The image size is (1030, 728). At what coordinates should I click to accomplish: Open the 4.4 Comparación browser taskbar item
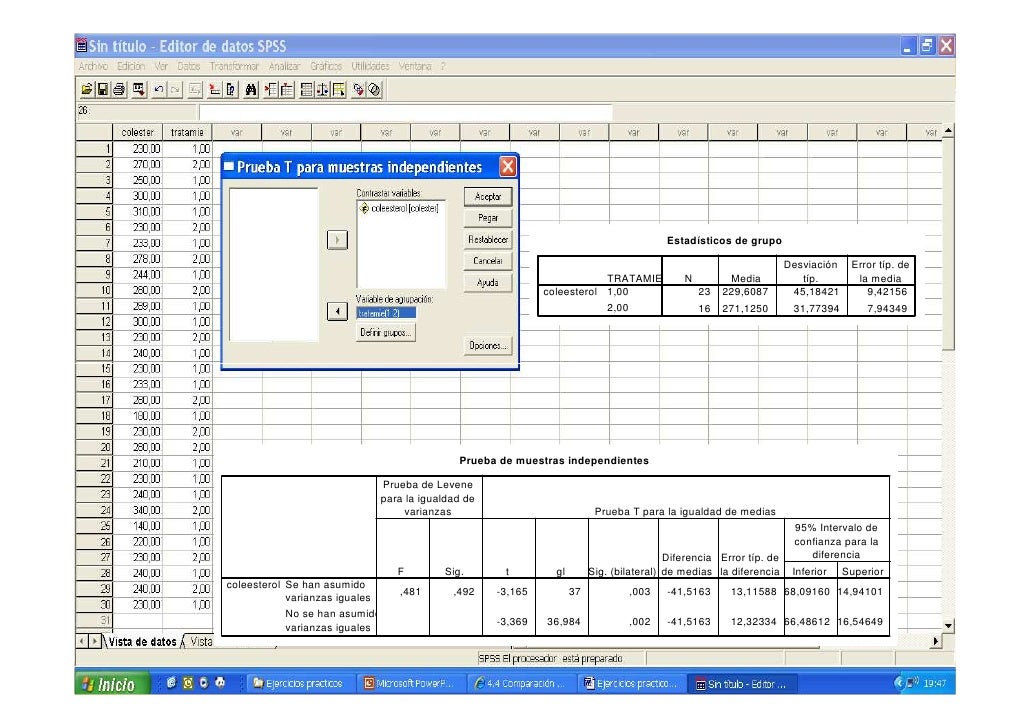(x=520, y=684)
